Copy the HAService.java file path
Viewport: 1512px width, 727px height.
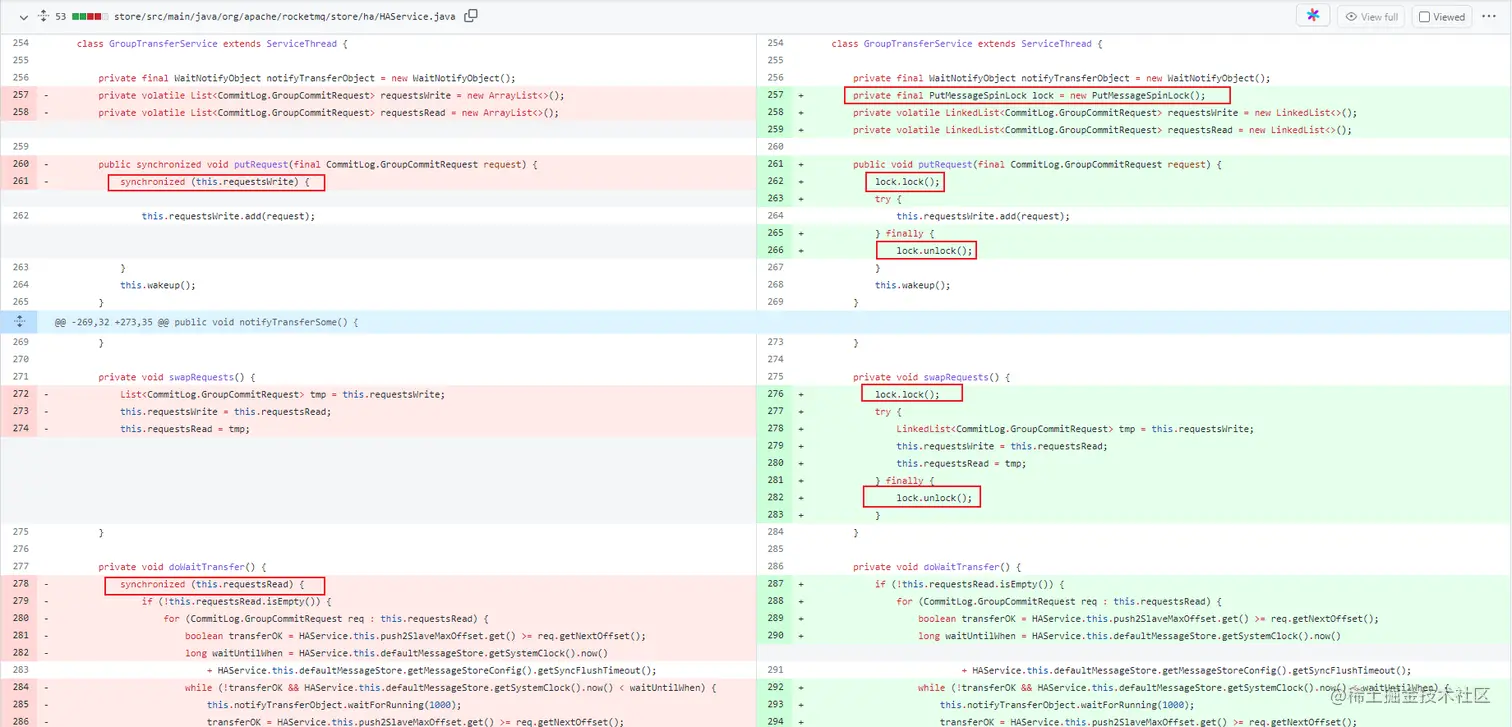pos(471,16)
